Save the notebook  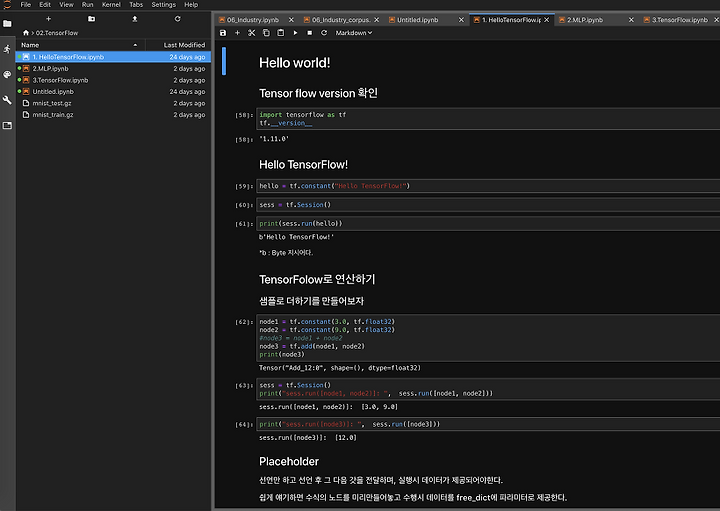[x=223, y=33]
